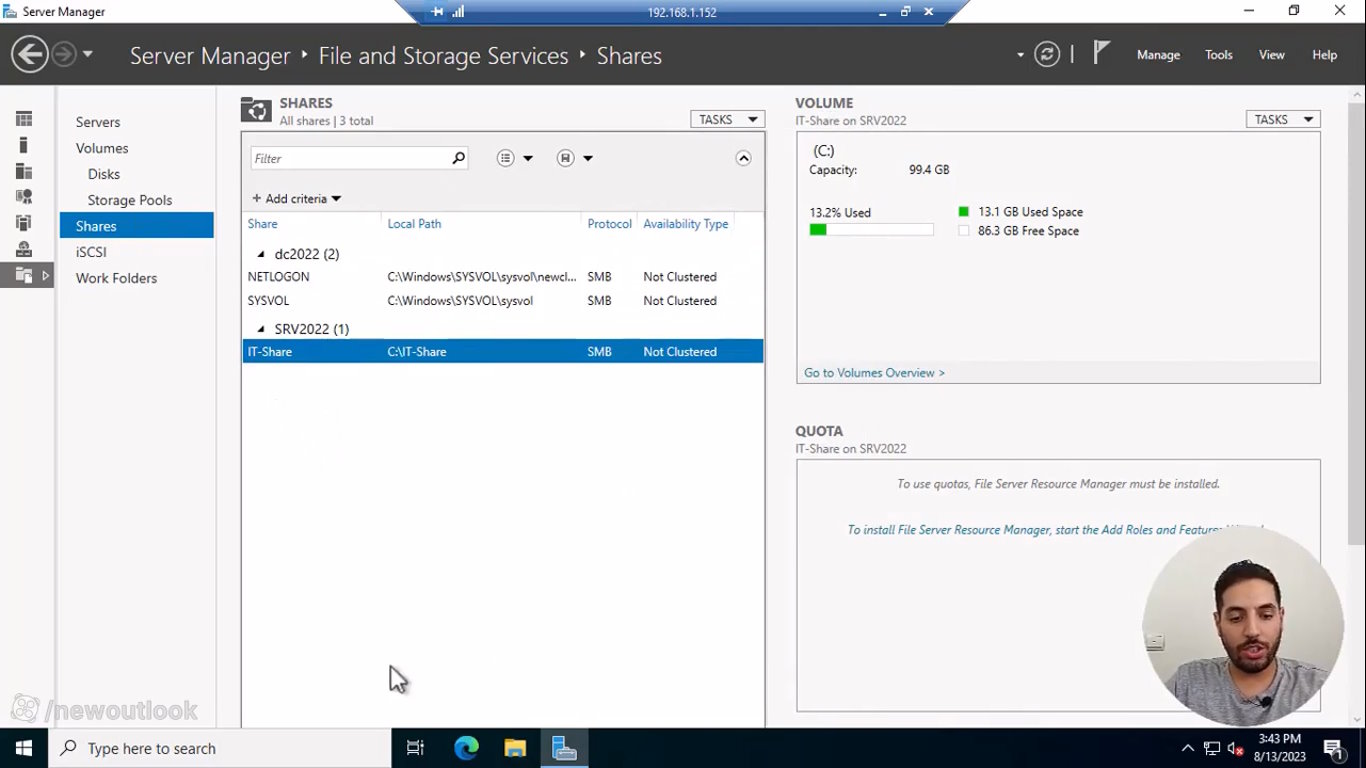Select the File and Storage Services icon
1366x768 pixels.
point(24,275)
